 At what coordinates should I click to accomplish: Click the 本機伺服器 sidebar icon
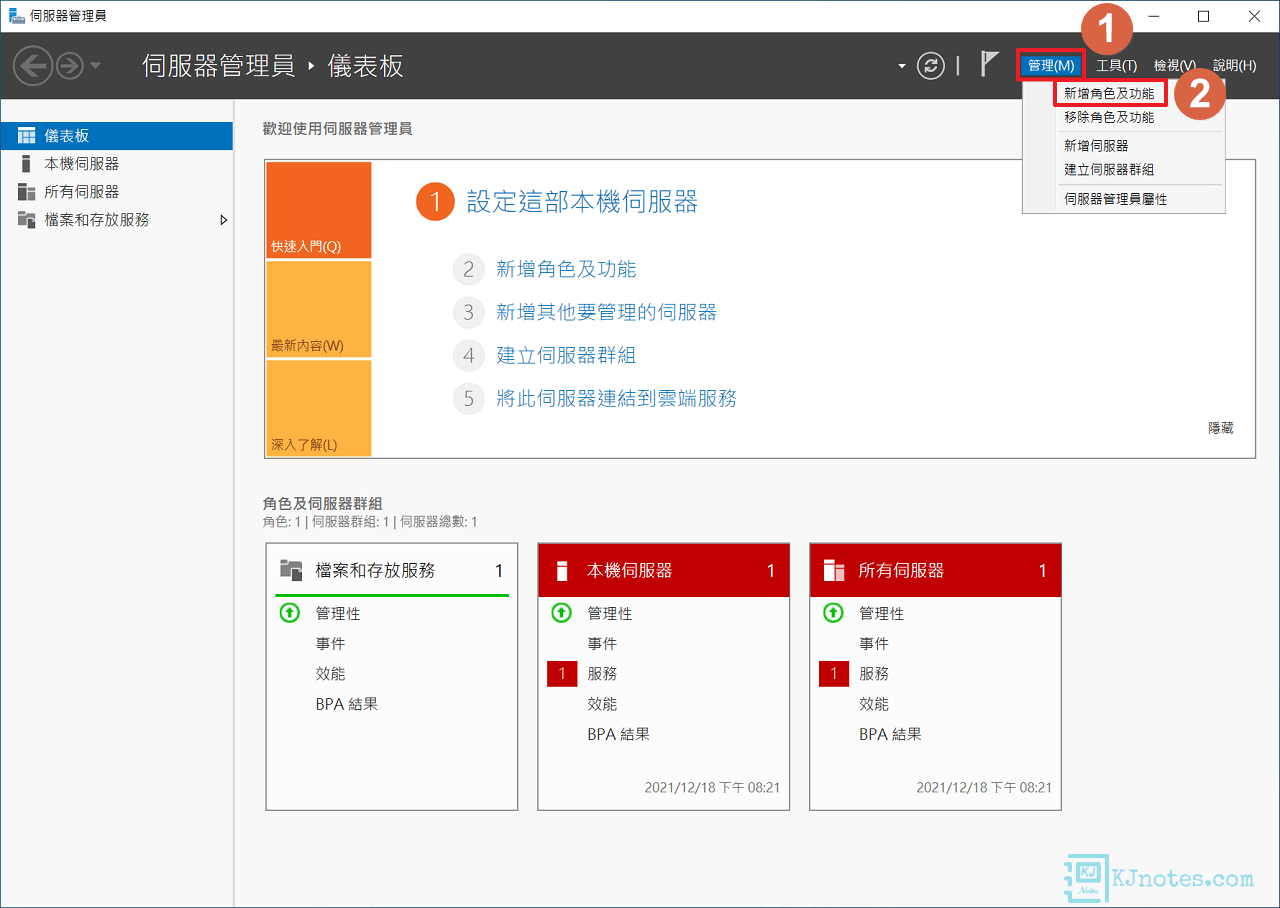coord(27,164)
